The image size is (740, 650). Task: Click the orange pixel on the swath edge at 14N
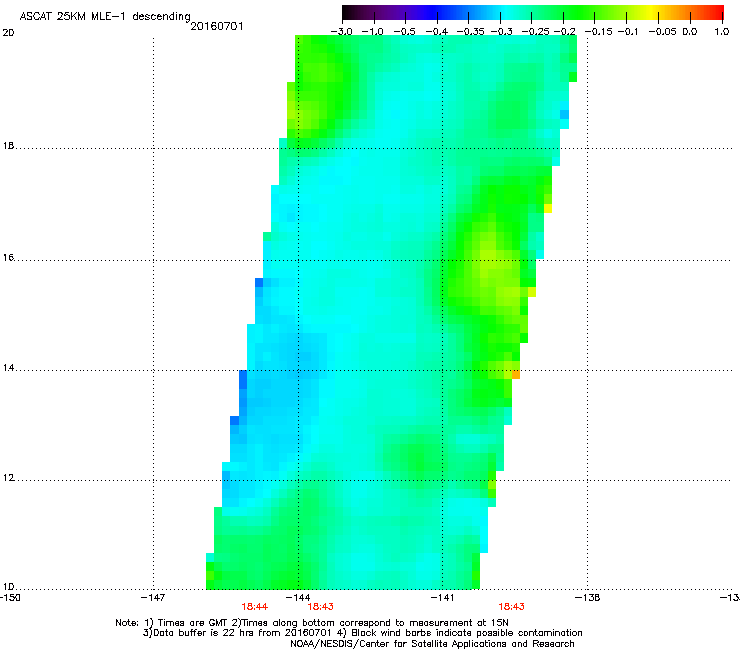(x=516, y=375)
